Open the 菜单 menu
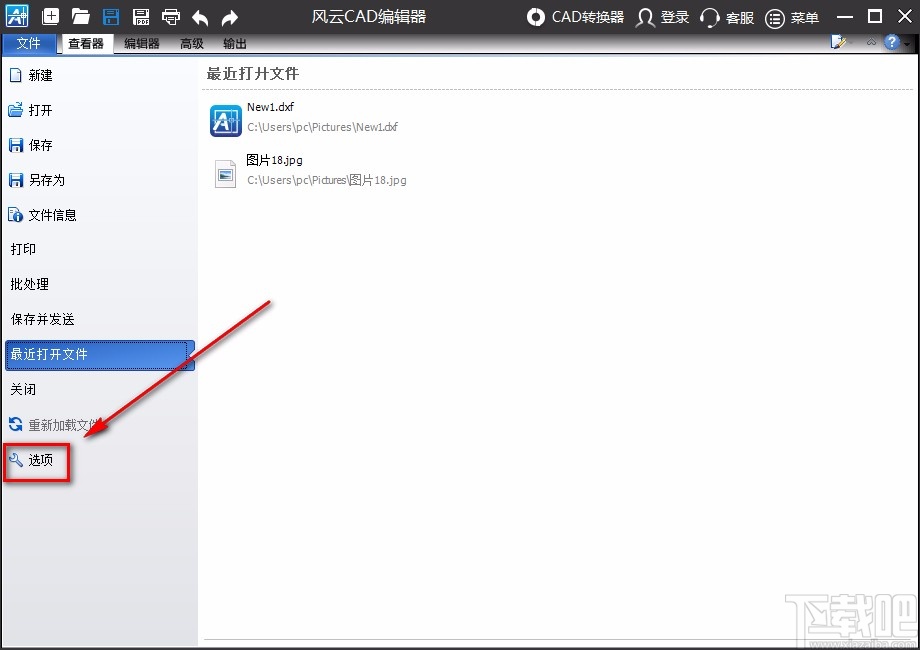This screenshot has width=920, height=650. coord(792,17)
